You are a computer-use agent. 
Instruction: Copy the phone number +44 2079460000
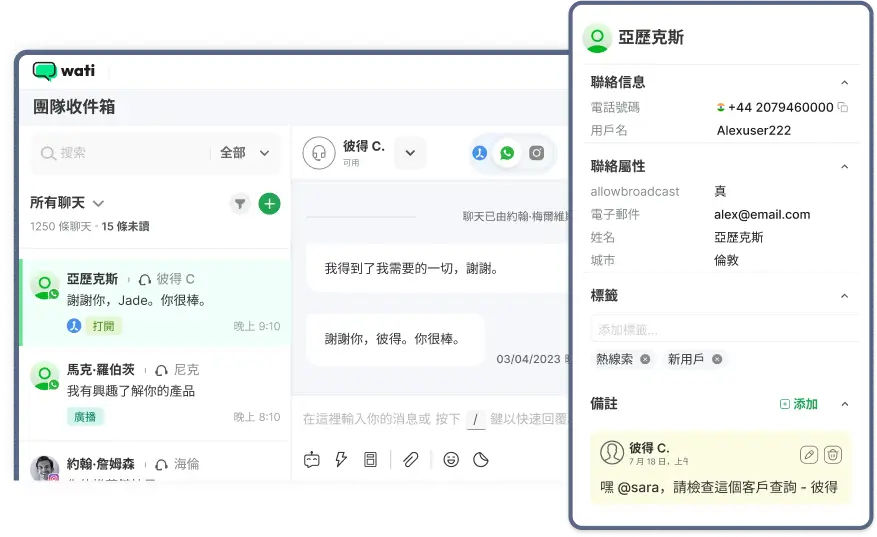pos(843,107)
